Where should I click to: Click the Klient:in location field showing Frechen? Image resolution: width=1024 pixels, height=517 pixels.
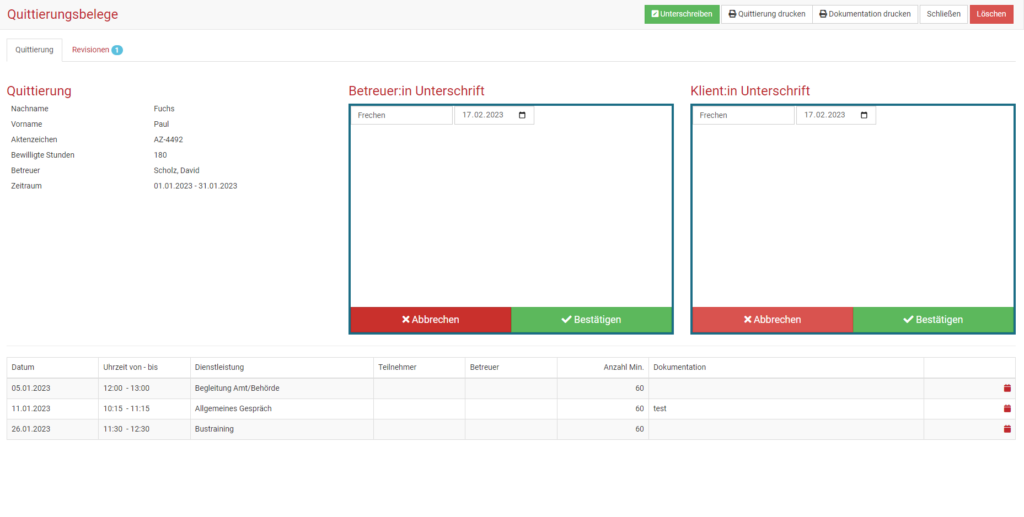tap(743, 115)
